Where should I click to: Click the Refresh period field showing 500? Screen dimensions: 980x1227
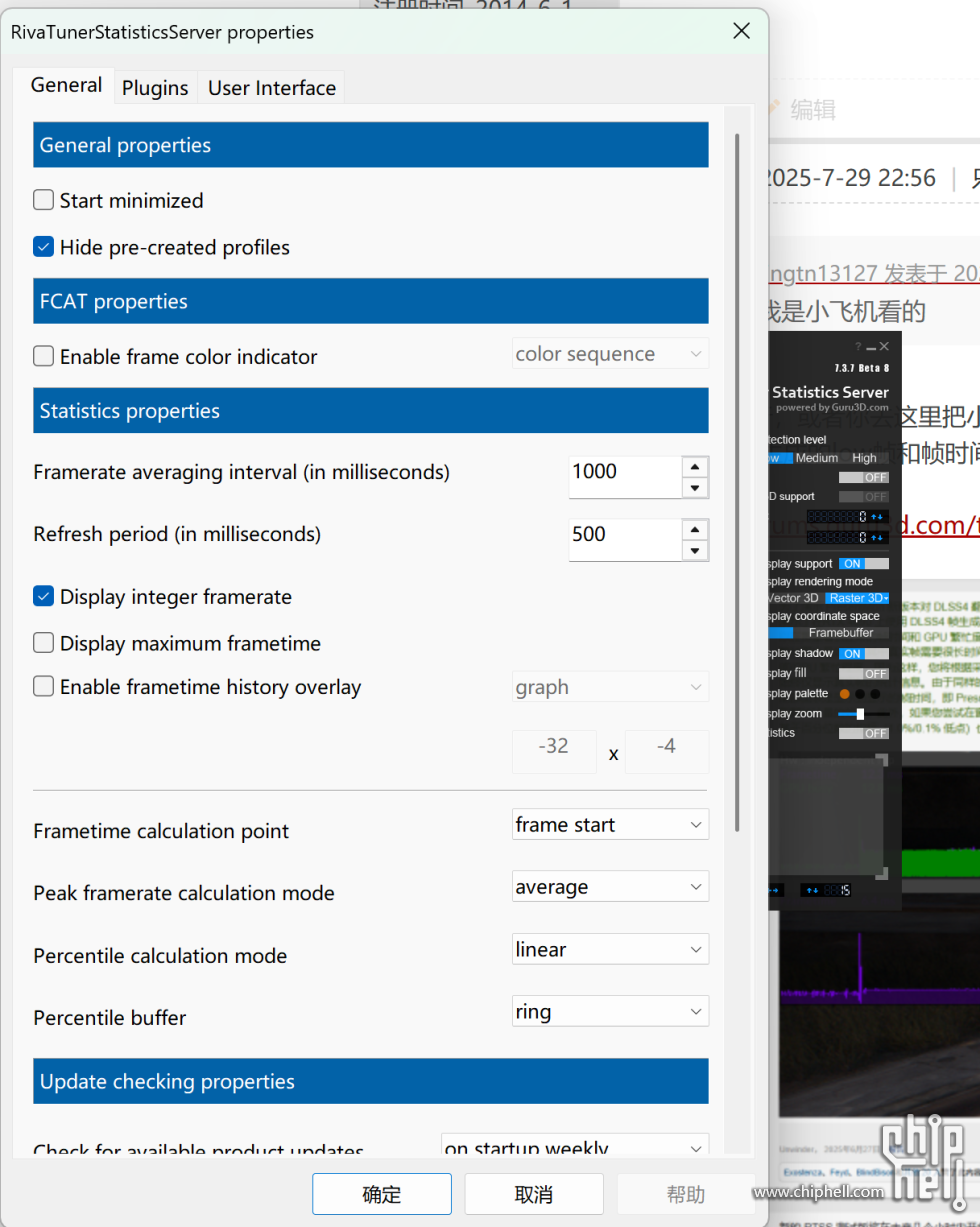626,539
